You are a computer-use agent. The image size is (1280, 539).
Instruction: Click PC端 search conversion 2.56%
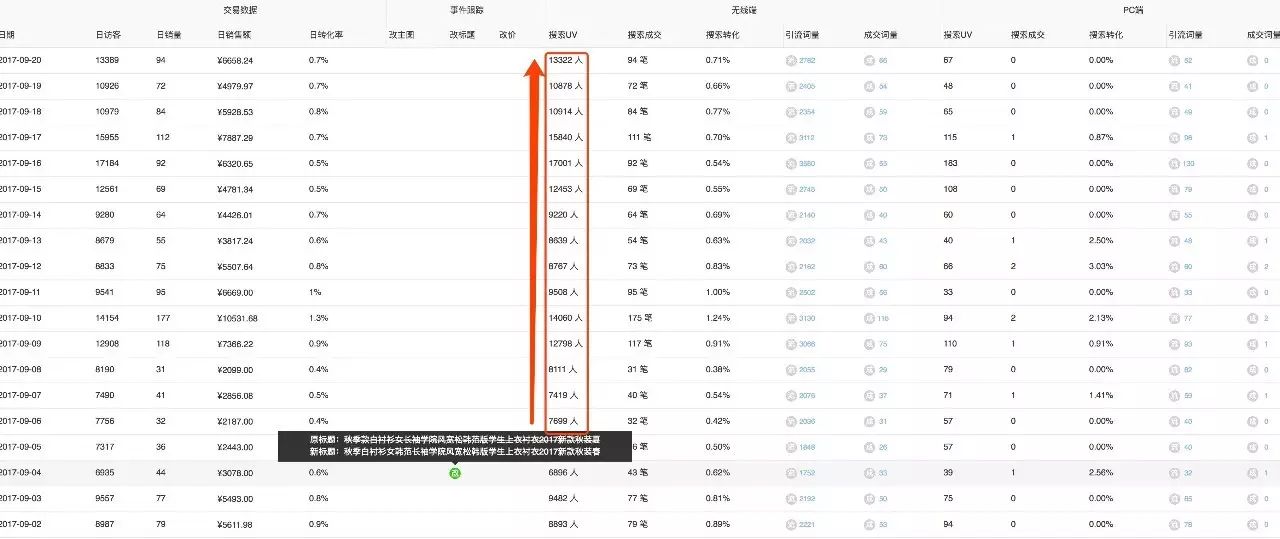[x=1101, y=472]
